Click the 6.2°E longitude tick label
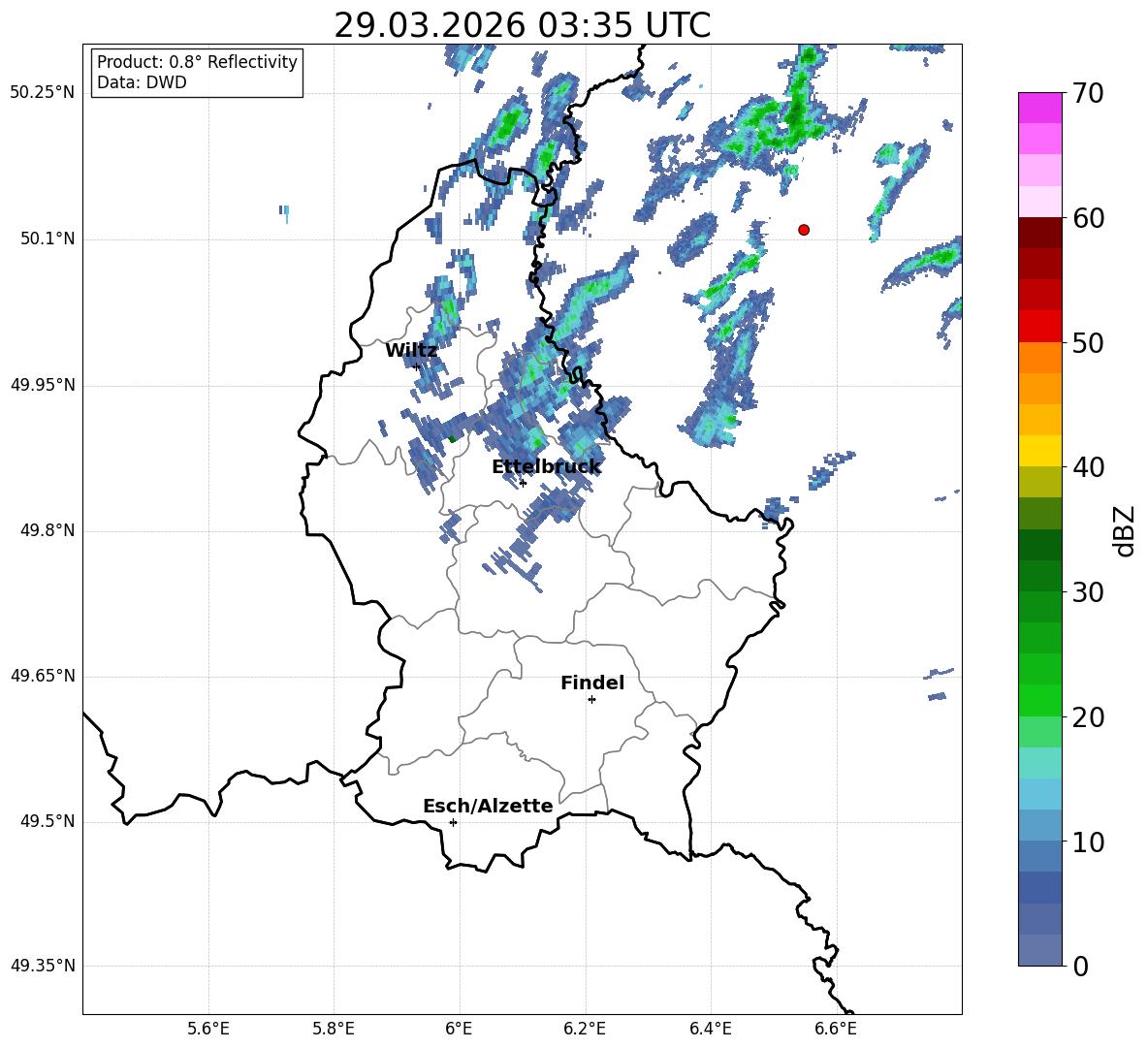1148x1048 pixels. 585,1029
